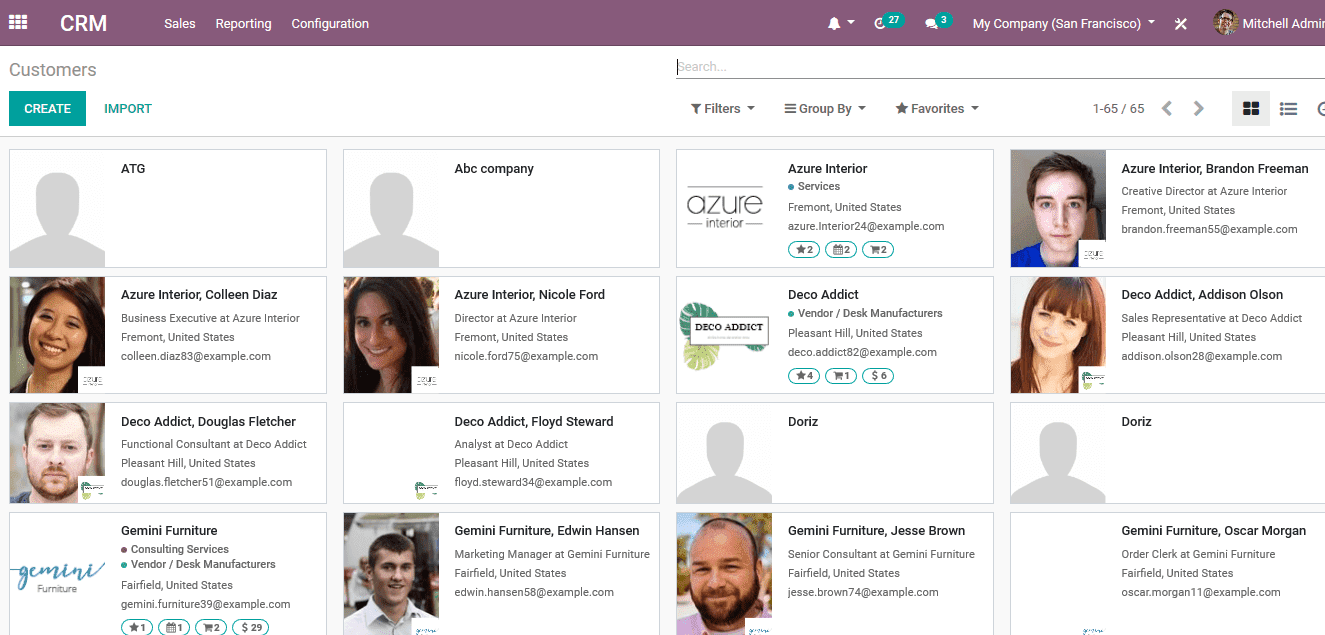This screenshot has width=1325, height=635.
Task: Click the CRM app title
Action: point(83,23)
